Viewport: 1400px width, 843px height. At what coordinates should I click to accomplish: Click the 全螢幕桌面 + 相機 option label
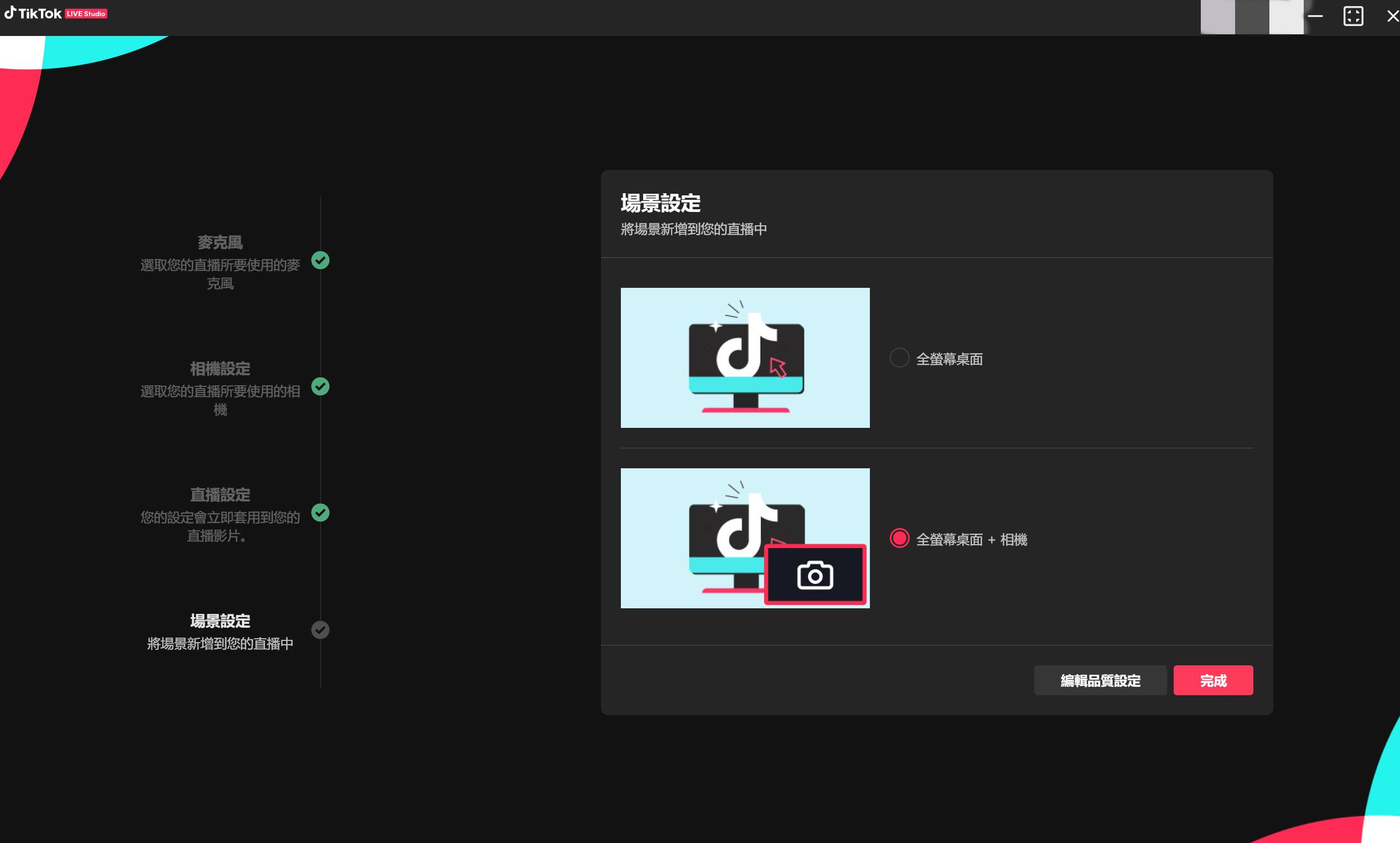971,539
